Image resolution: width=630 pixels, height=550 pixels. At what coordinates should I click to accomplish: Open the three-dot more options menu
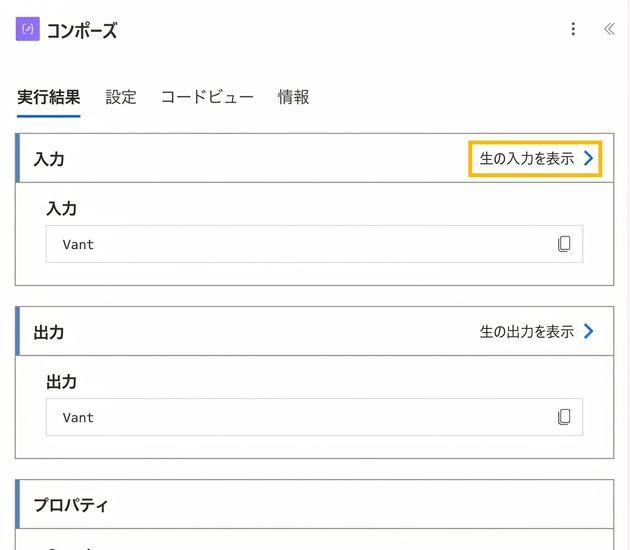pos(573,29)
